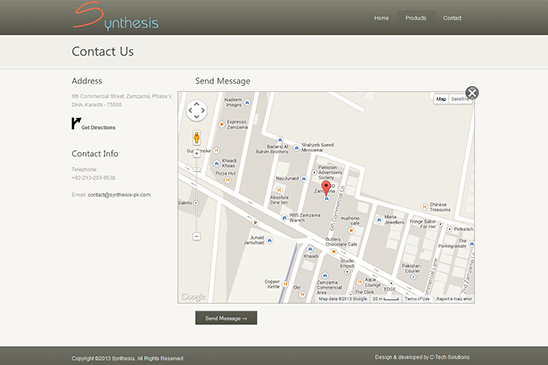This screenshot has height=365, width=548.
Task: Click NazJunaid shop marker
Action: [304, 179]
